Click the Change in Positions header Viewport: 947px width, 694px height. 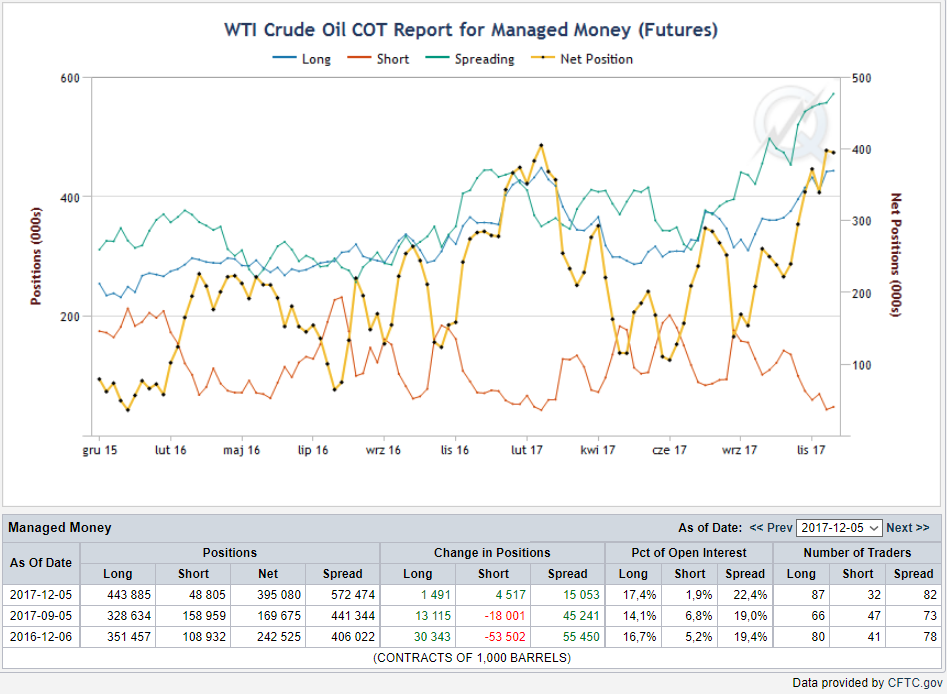tap(492, 553)
